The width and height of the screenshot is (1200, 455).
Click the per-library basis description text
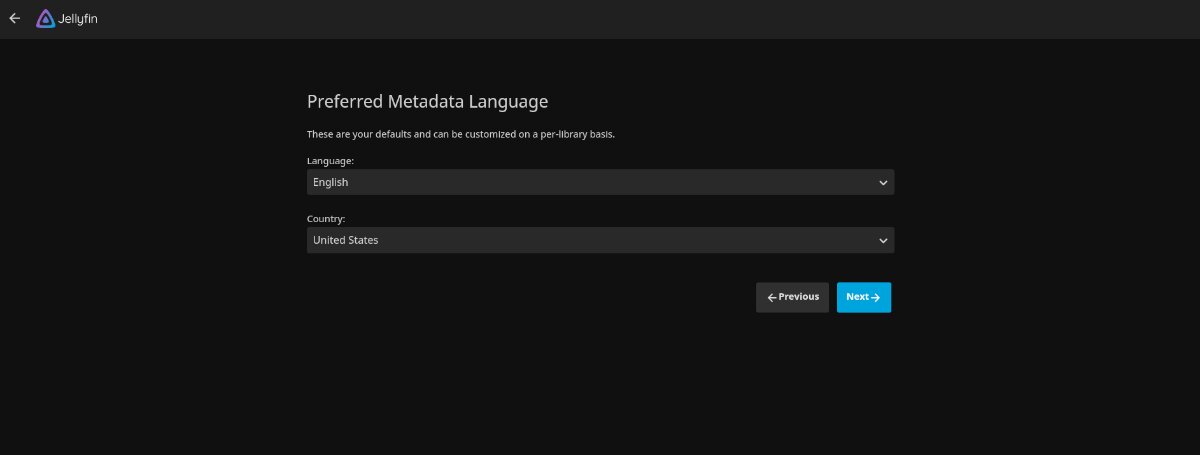tap(460, 134)
